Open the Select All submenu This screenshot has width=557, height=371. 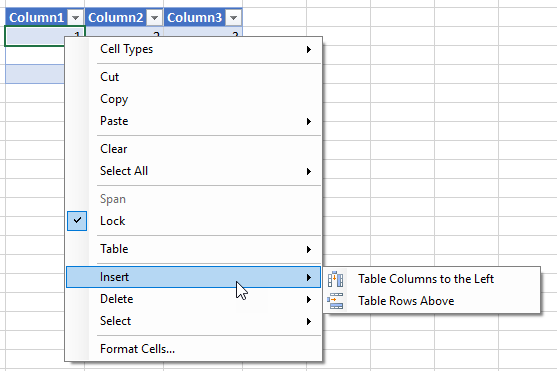tap(194, 171)
